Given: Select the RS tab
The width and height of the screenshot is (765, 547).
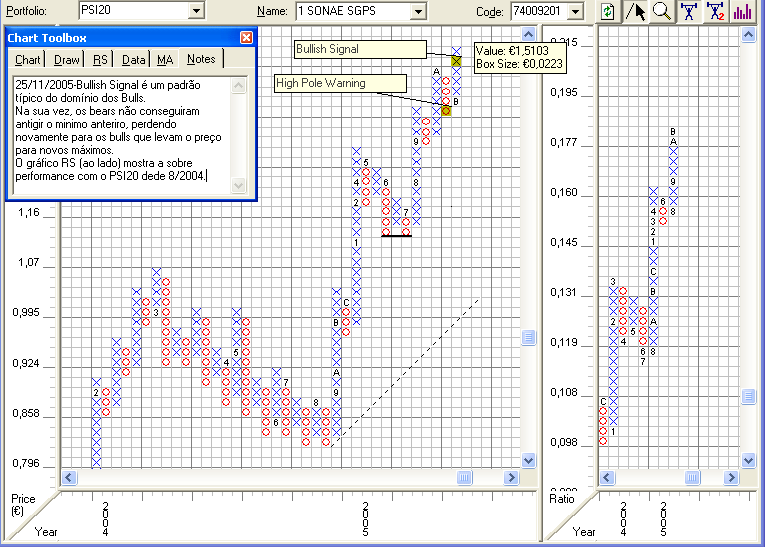Looking at the screenshot, I should tap(101, 60).
